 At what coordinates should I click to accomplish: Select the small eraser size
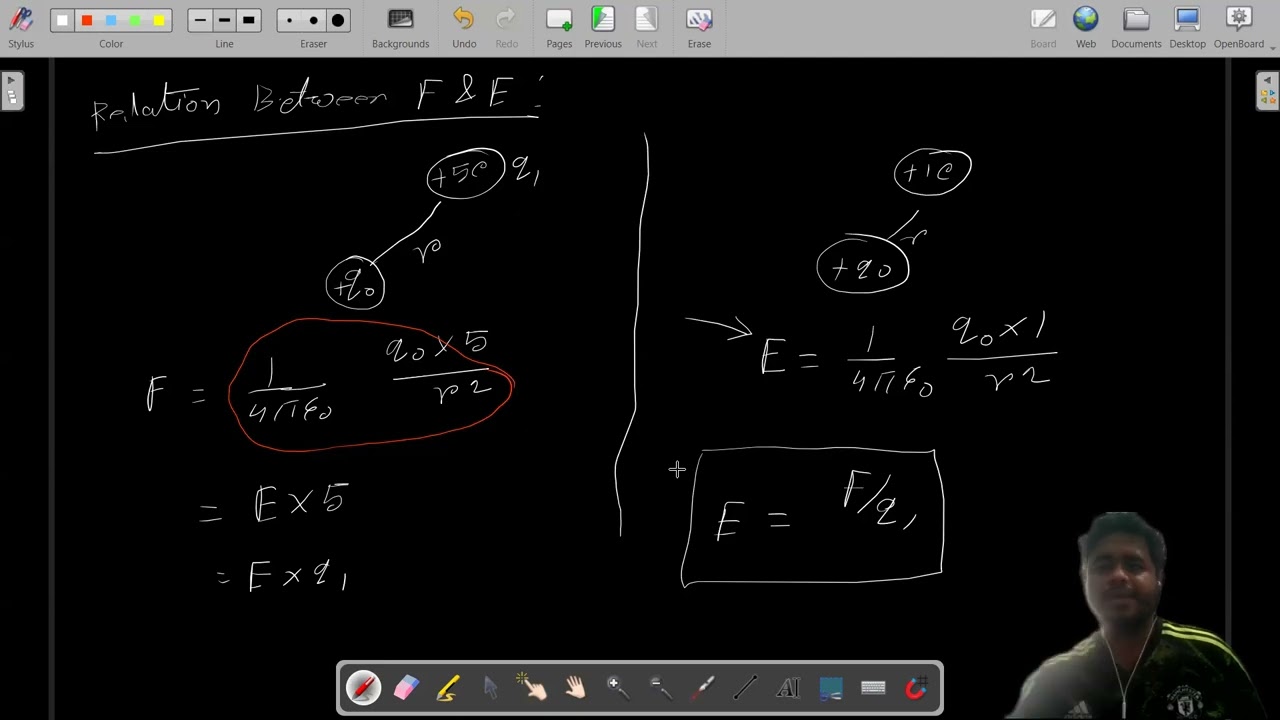point(289,20)
